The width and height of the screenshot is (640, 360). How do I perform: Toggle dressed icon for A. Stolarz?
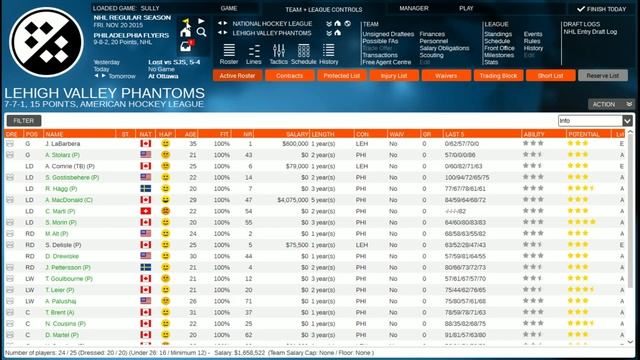tap(10, 155)
